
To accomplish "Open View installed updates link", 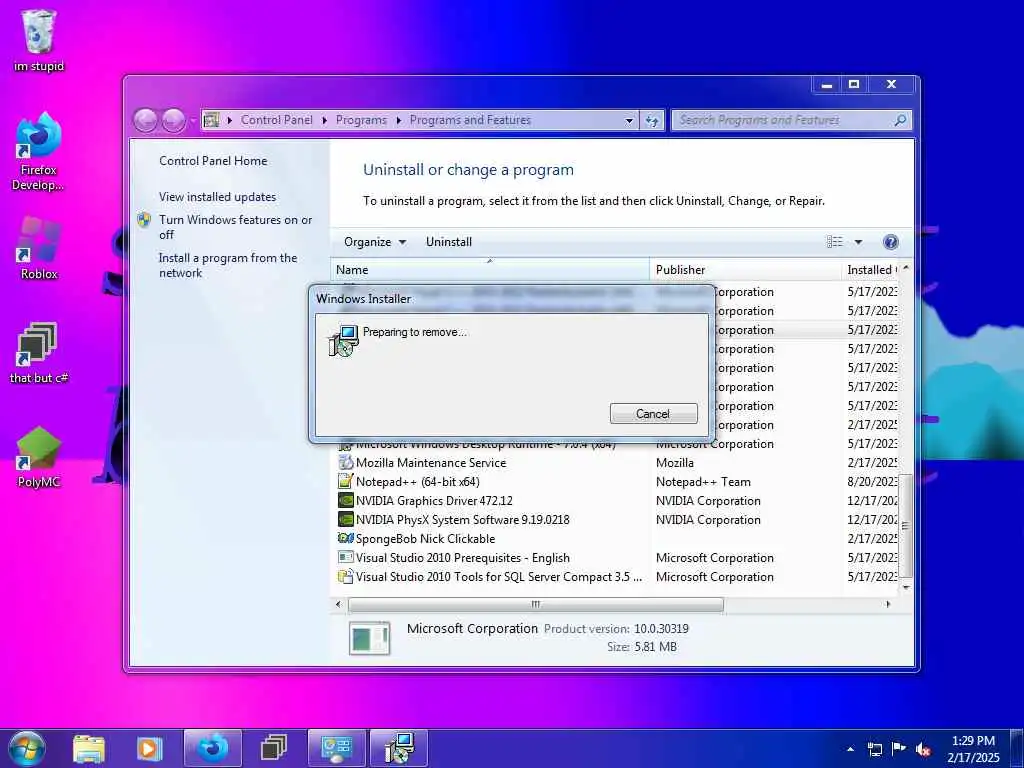I will tap(217, 197).
